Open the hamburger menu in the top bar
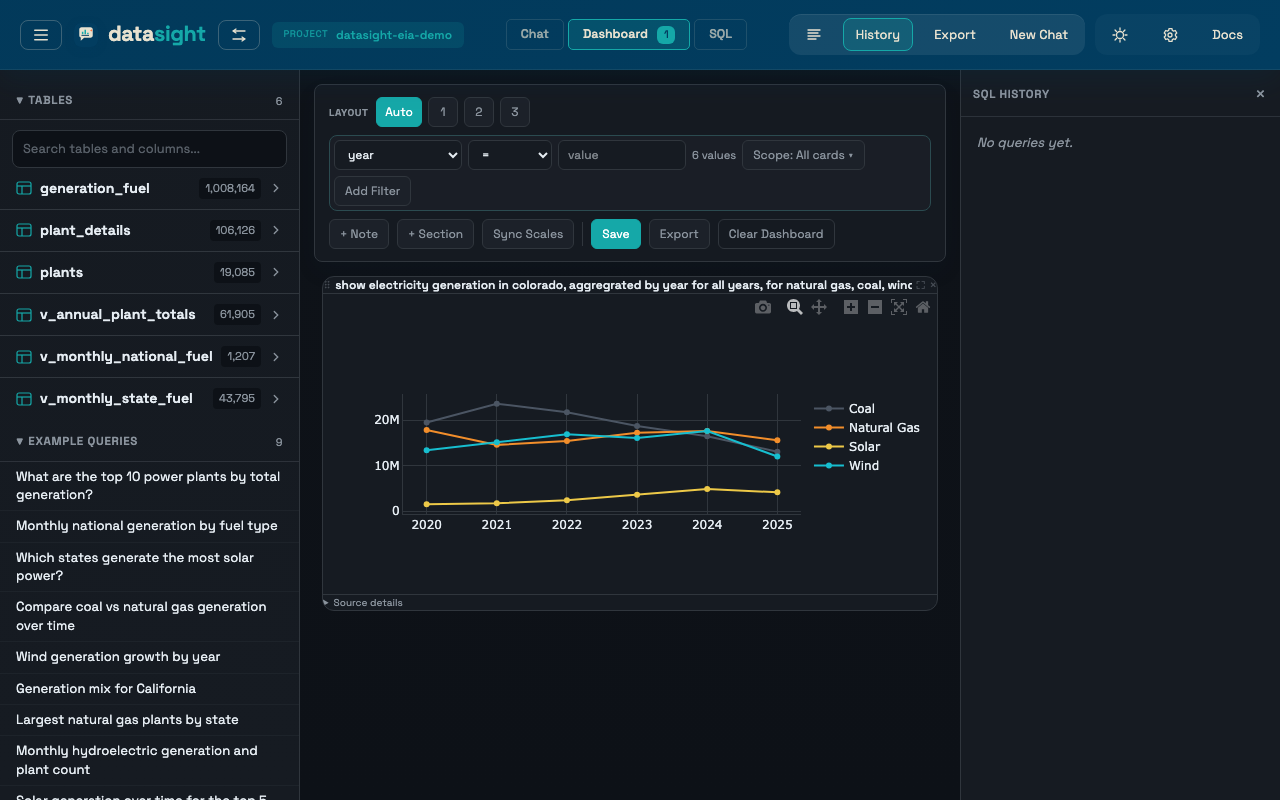The height and width of the screenshot is (800, 1280). [40, 34]
